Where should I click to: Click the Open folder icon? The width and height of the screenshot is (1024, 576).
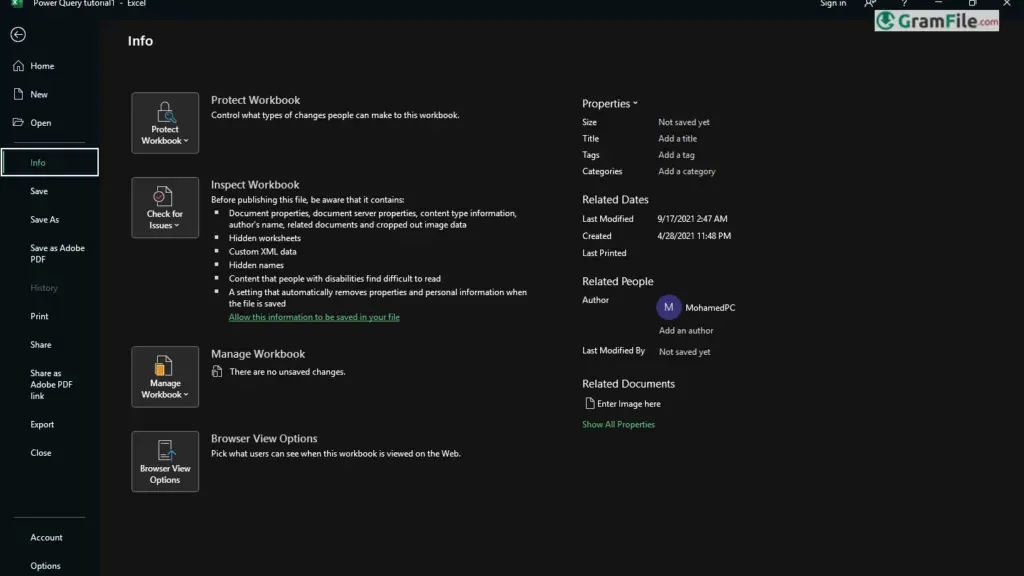(18, 122)
